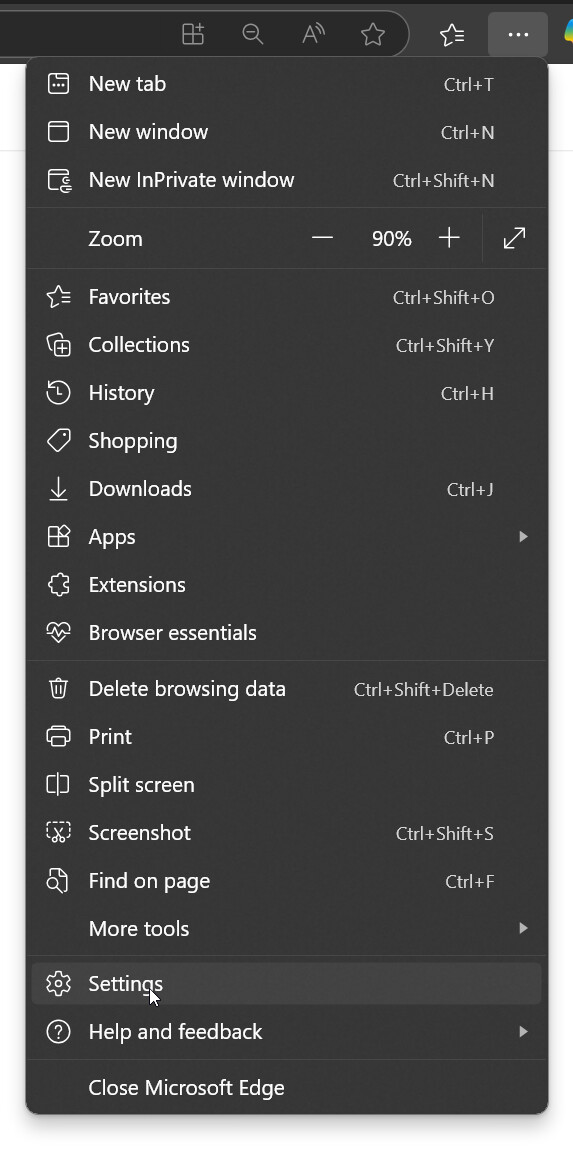Image resolution: width=573 pixels, height=1153 pixels.
Task: Click the apps grid icon in address bar
Action: pyautogui.click(x=193, y=34)
